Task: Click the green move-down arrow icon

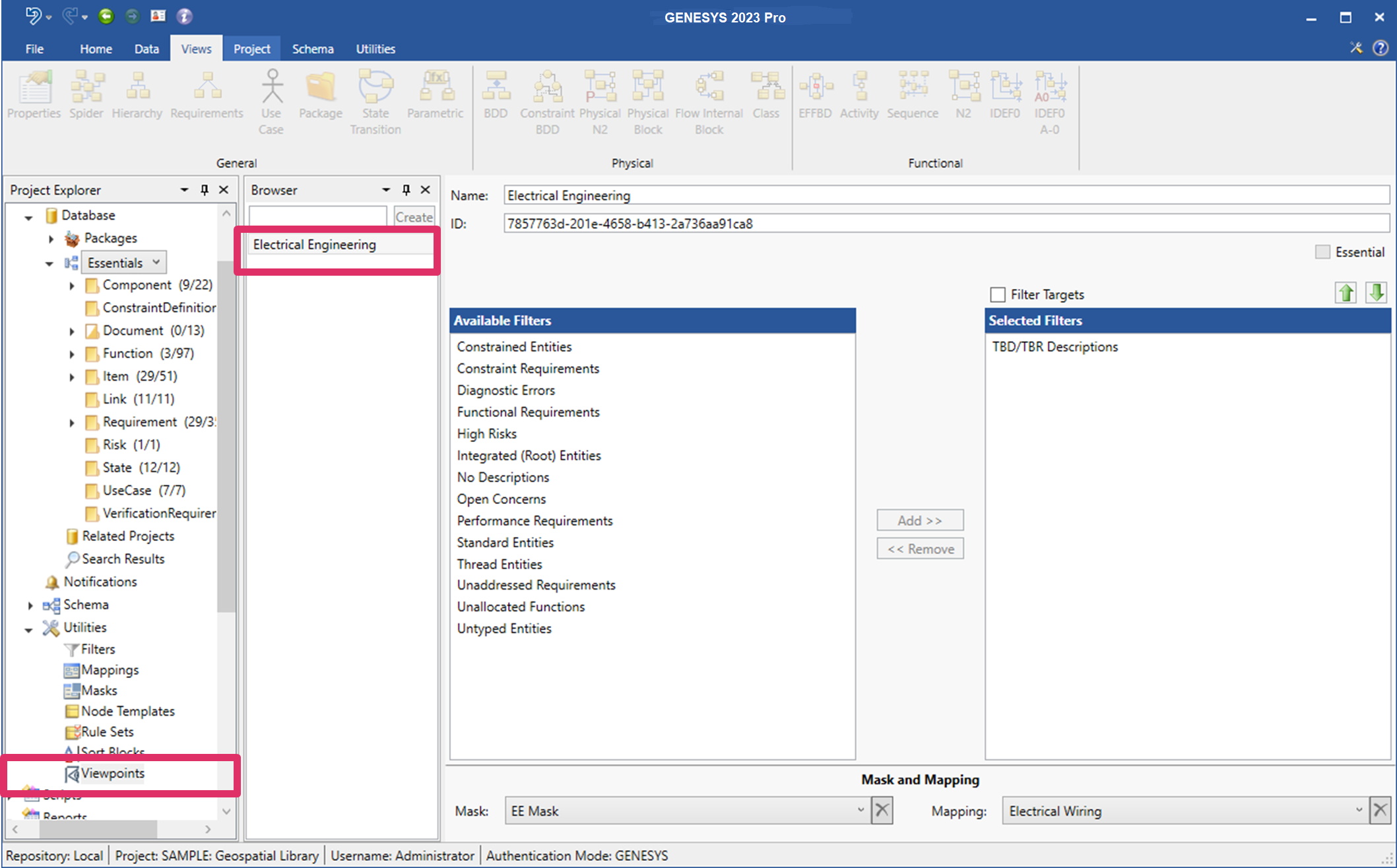Action: (1376, 292)
